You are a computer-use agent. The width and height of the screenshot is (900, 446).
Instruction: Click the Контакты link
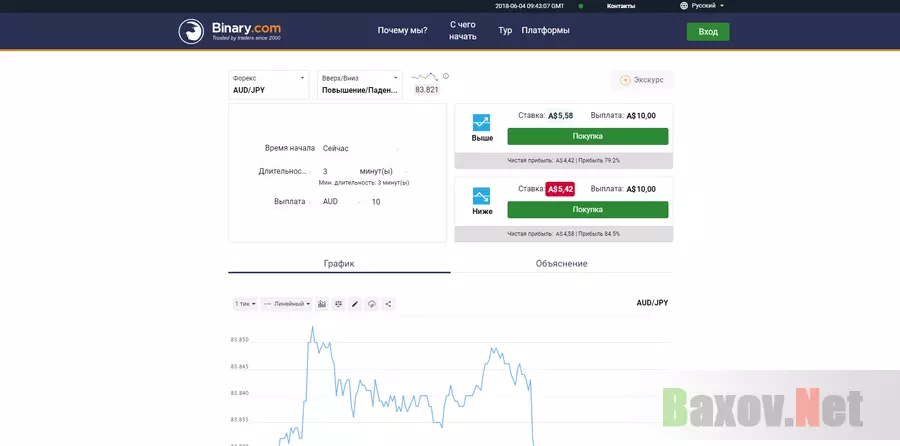pos(621,6)
